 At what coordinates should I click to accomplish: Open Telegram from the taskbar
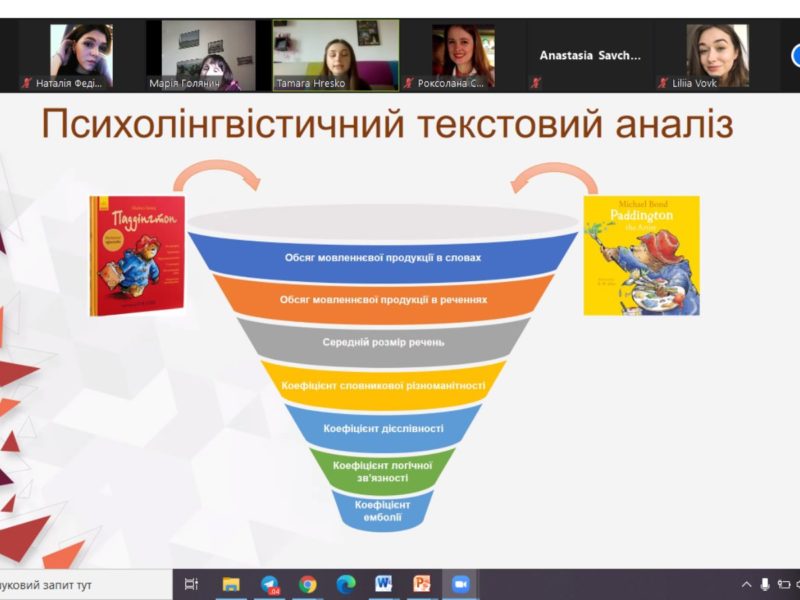click(x=269, y=584)
